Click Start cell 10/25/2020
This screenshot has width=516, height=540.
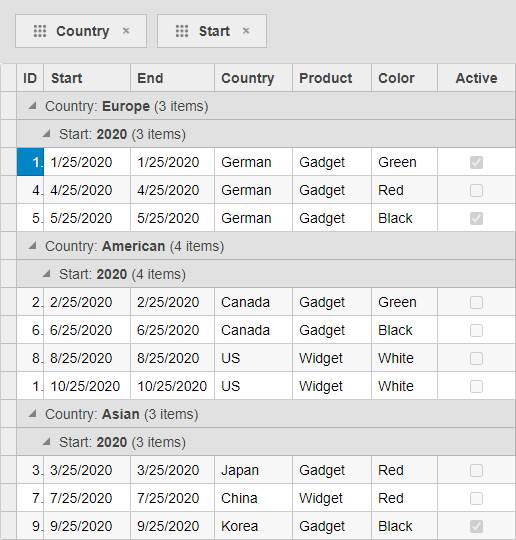(87, 386)
